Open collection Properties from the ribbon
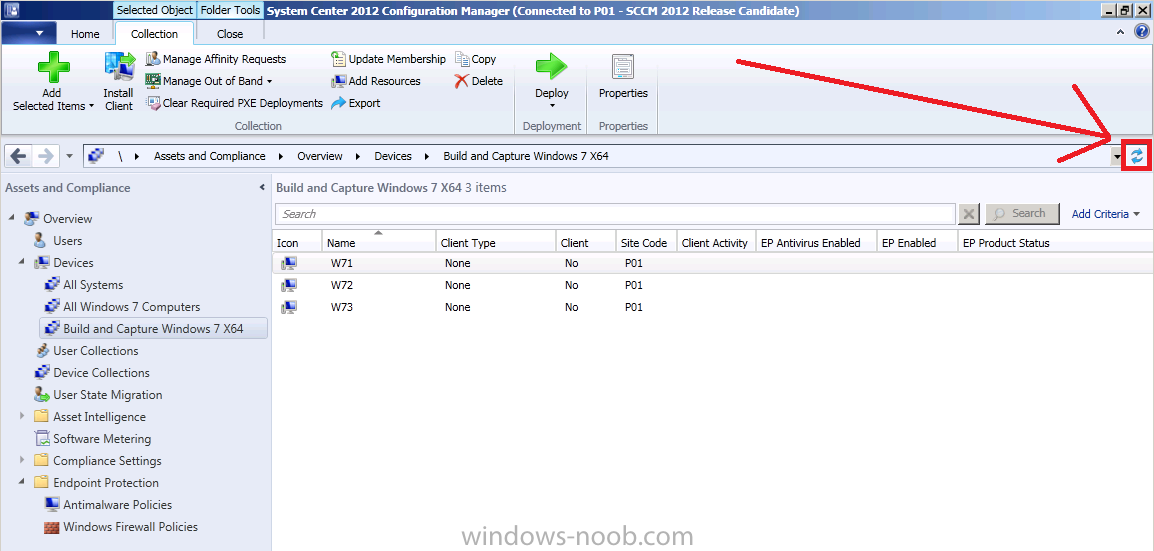This screenshot has width=1154, height=551. pos(623,78)
